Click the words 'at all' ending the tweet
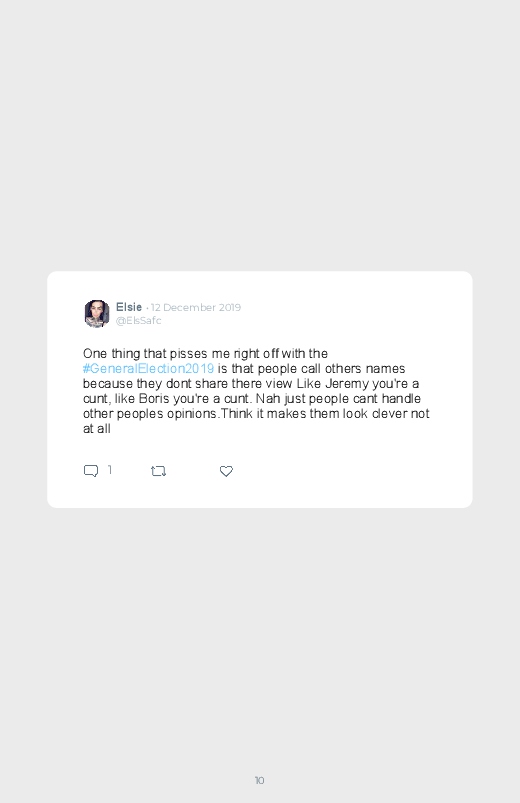This screenshot has height=803, width=520. [x=97, y=429]
